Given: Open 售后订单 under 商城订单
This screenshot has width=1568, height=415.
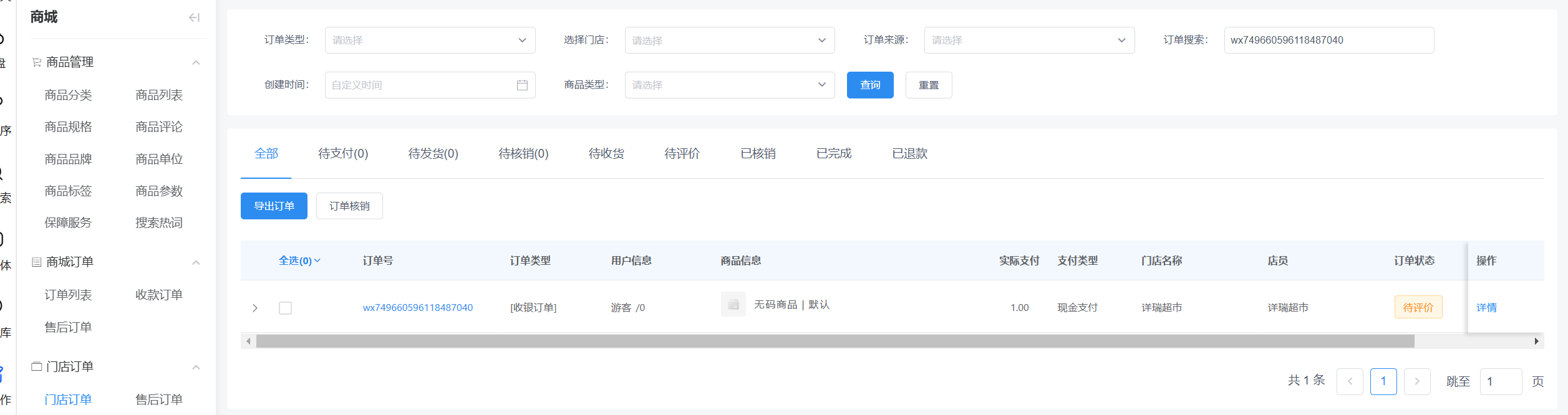Looking at the screenshot, I should tap(68, 327).
